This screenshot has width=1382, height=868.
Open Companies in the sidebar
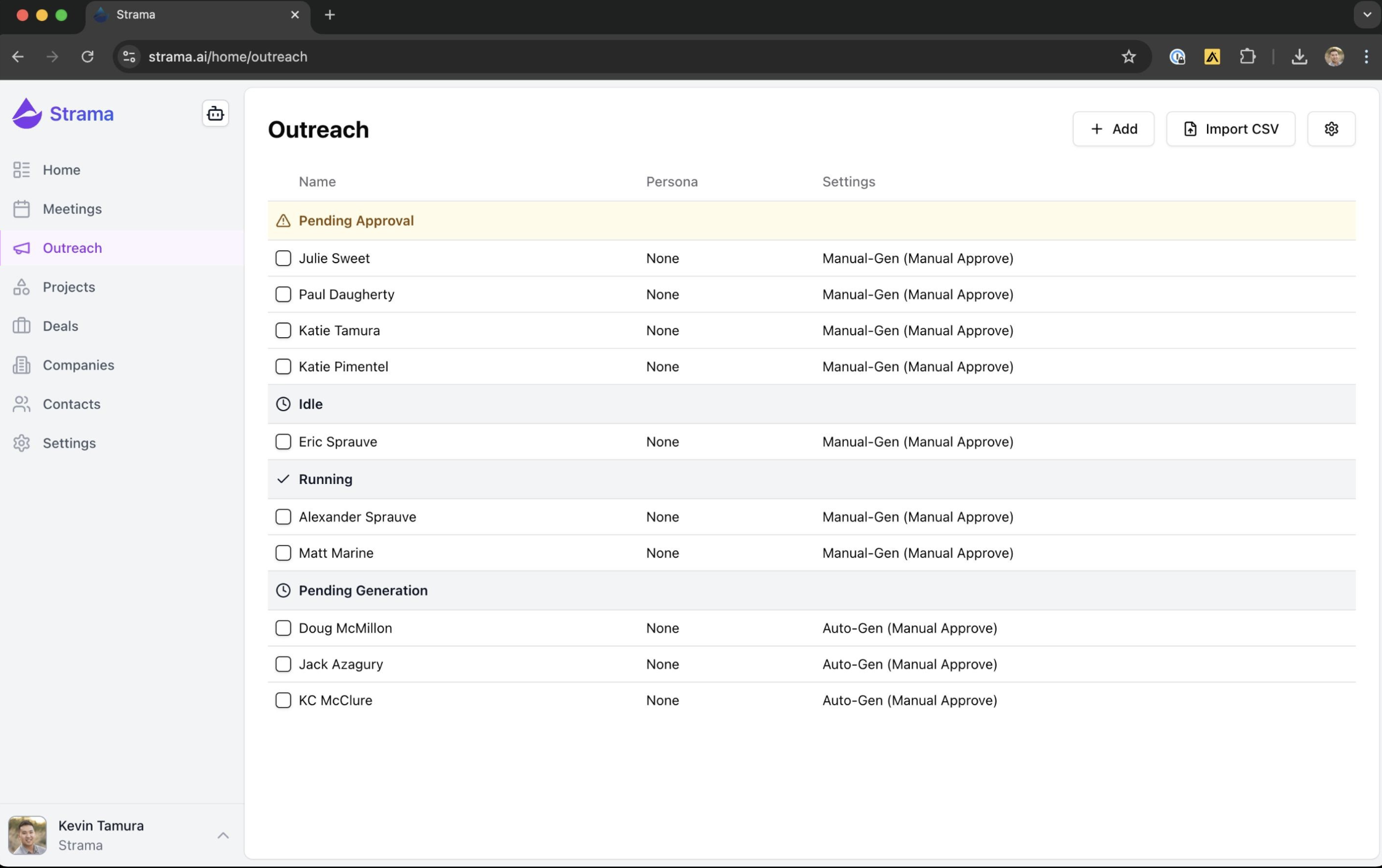tap(78, 365)
